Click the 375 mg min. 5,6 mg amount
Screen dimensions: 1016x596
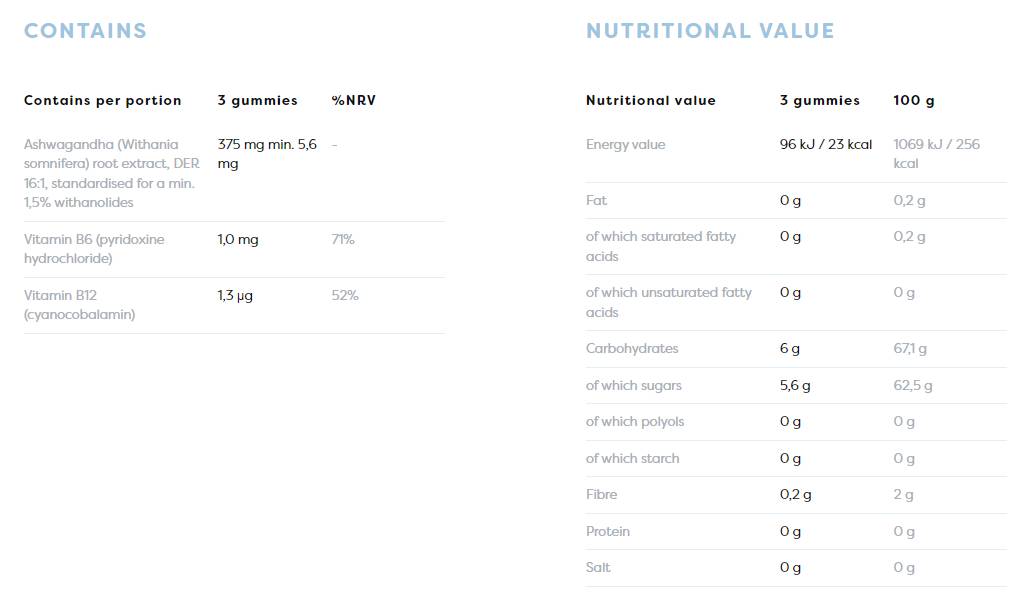click(x=267, y=153)
